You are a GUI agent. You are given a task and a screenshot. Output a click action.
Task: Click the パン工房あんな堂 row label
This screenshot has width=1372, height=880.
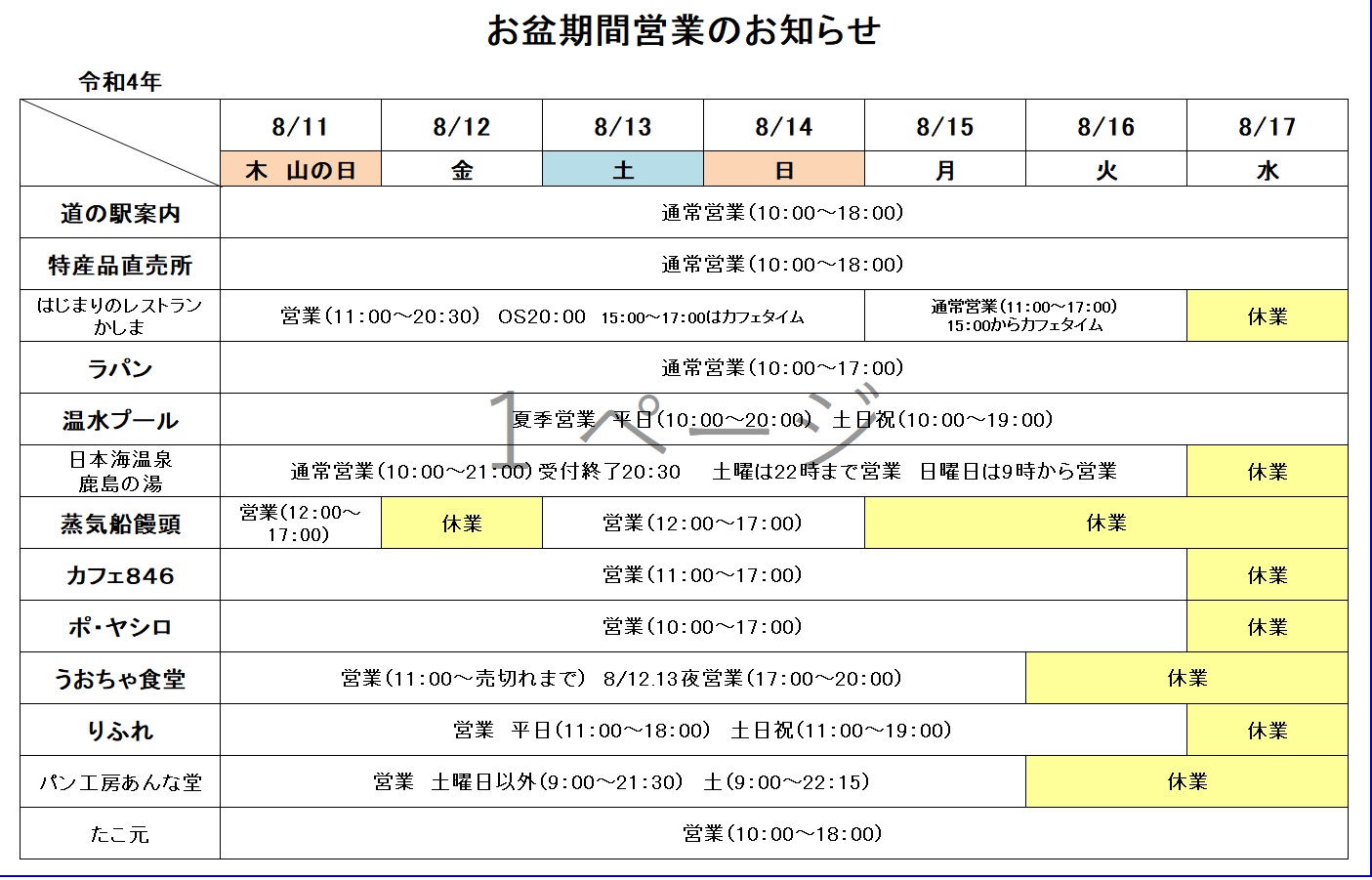pyautogui.click(x=120, y=782)
